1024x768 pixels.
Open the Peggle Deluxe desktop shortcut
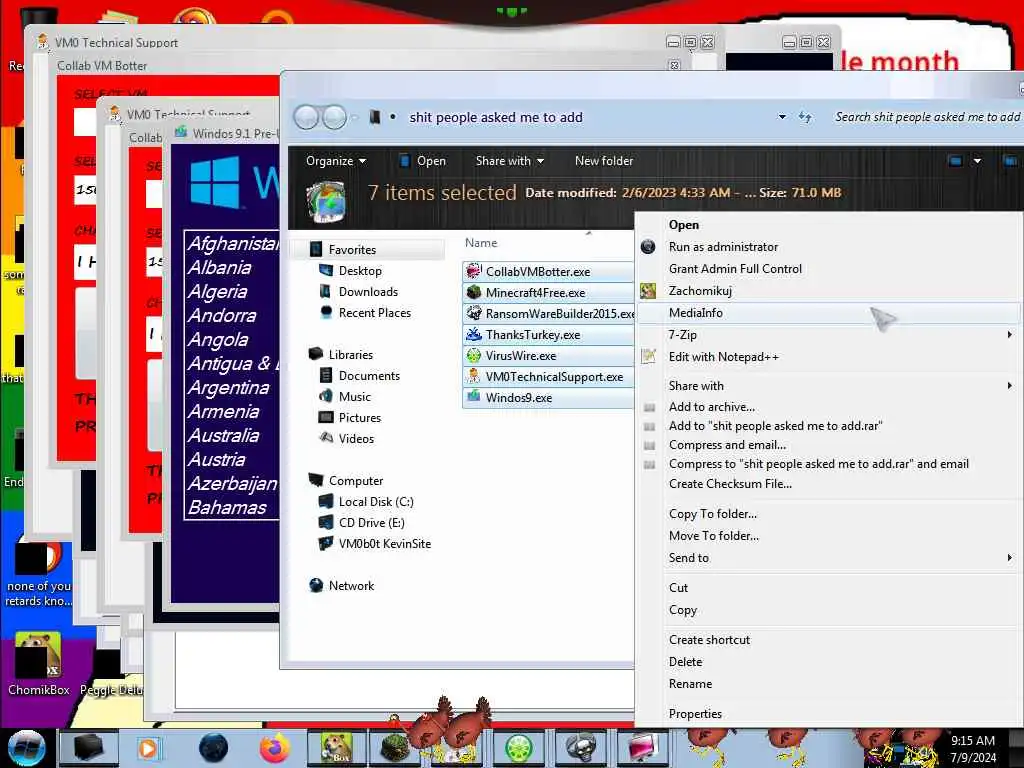(112, 673)
